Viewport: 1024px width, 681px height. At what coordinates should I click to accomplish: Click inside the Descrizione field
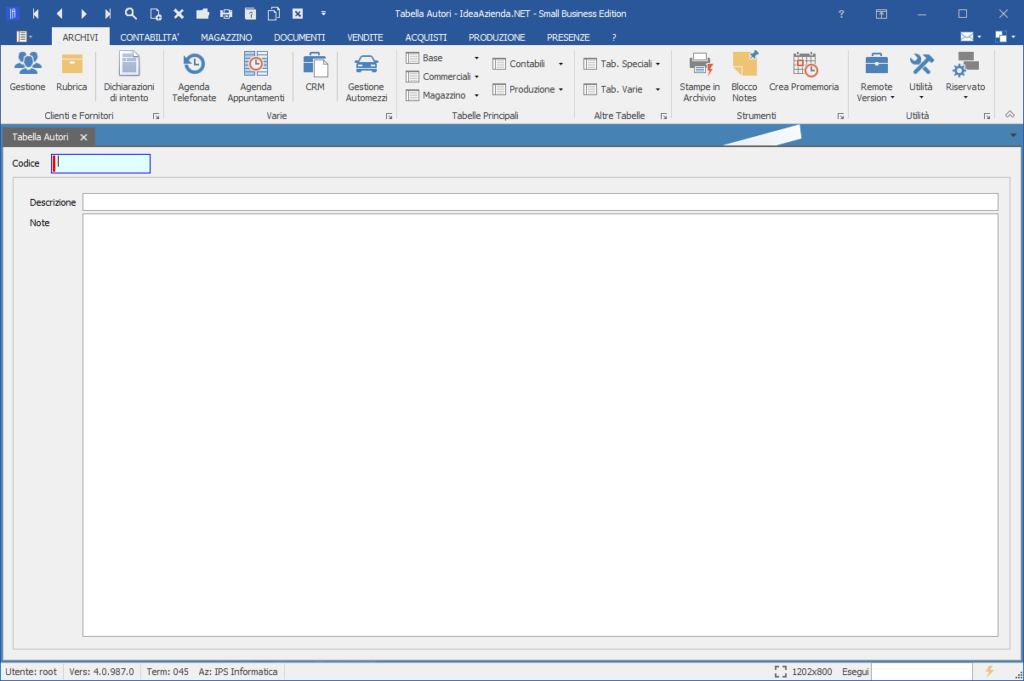coord(540,202)
